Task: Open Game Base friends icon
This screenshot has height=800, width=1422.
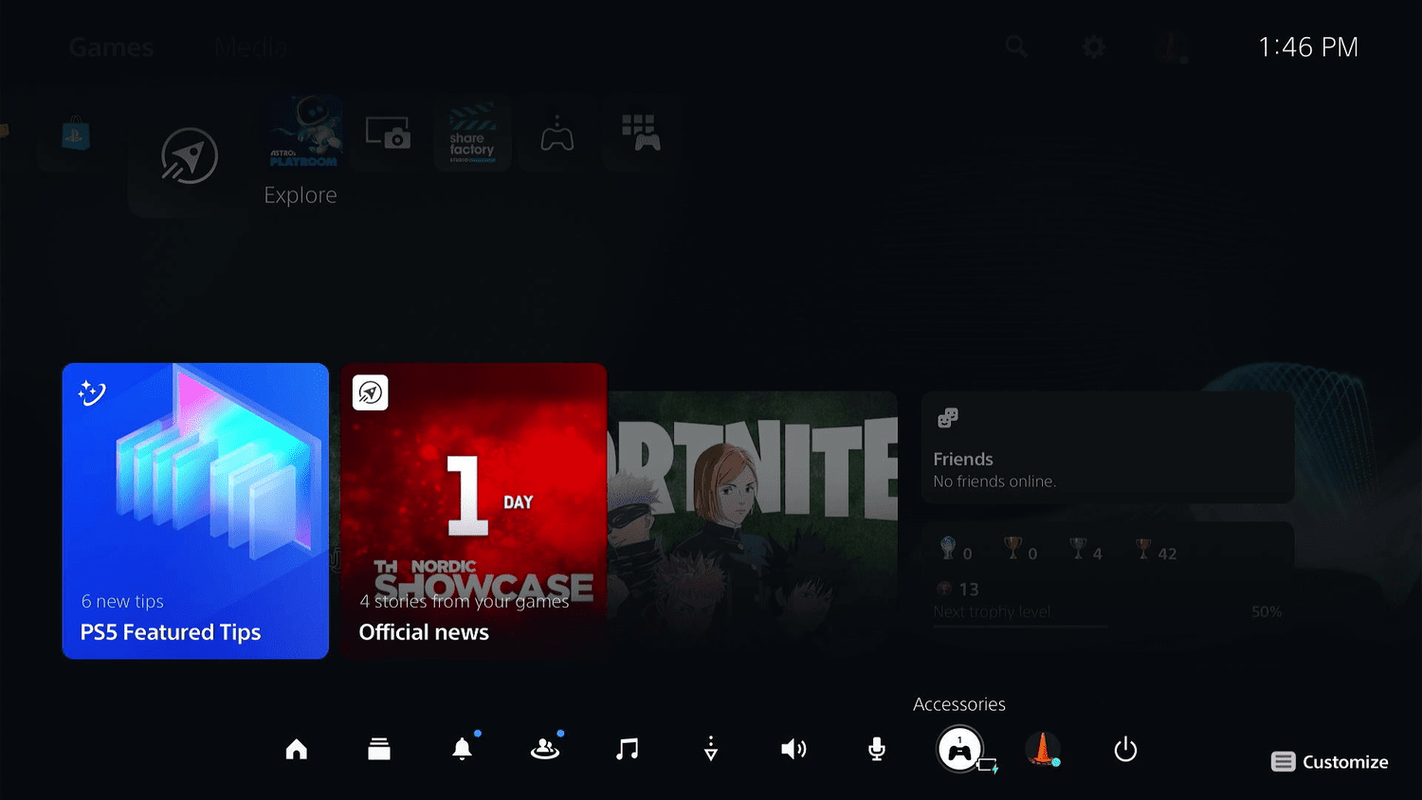Action: tap(545, 749)
